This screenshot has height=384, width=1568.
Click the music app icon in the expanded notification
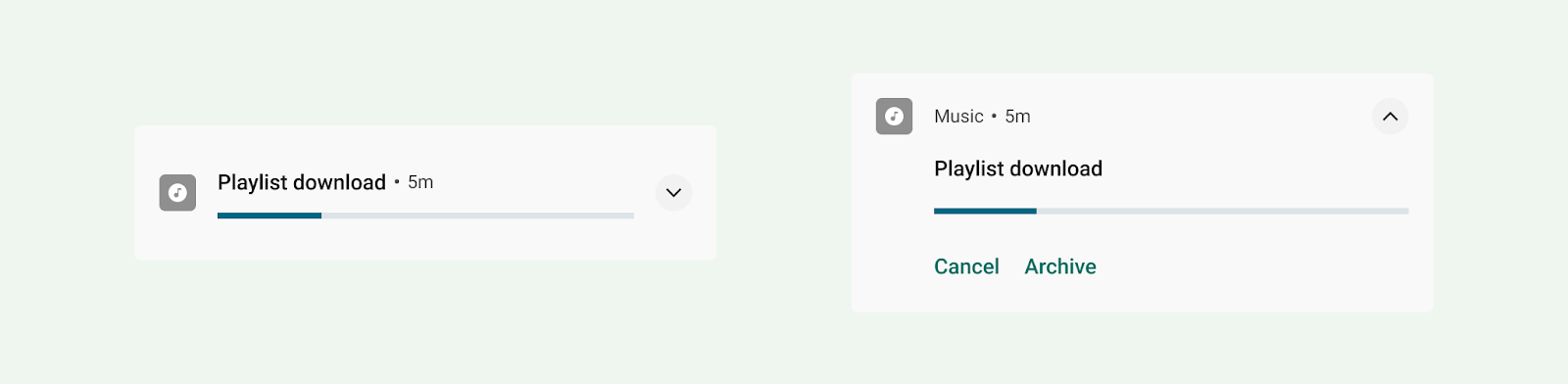[x=894, y=117]
